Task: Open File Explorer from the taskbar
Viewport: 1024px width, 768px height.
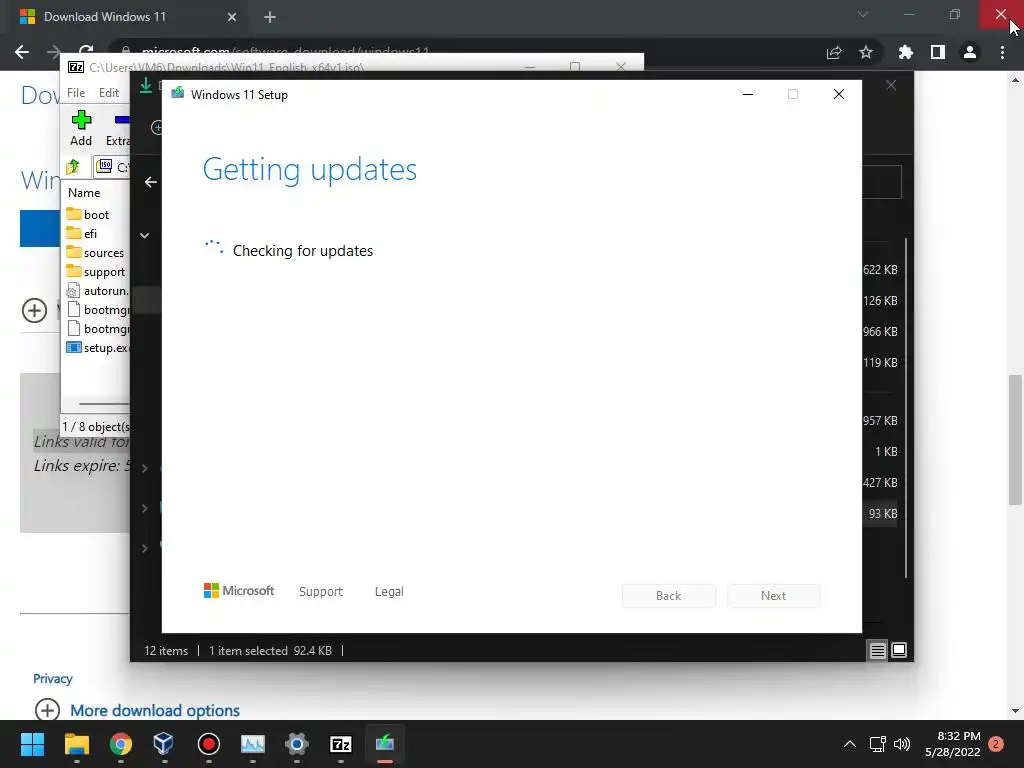Action: click(x=76, y=744)
